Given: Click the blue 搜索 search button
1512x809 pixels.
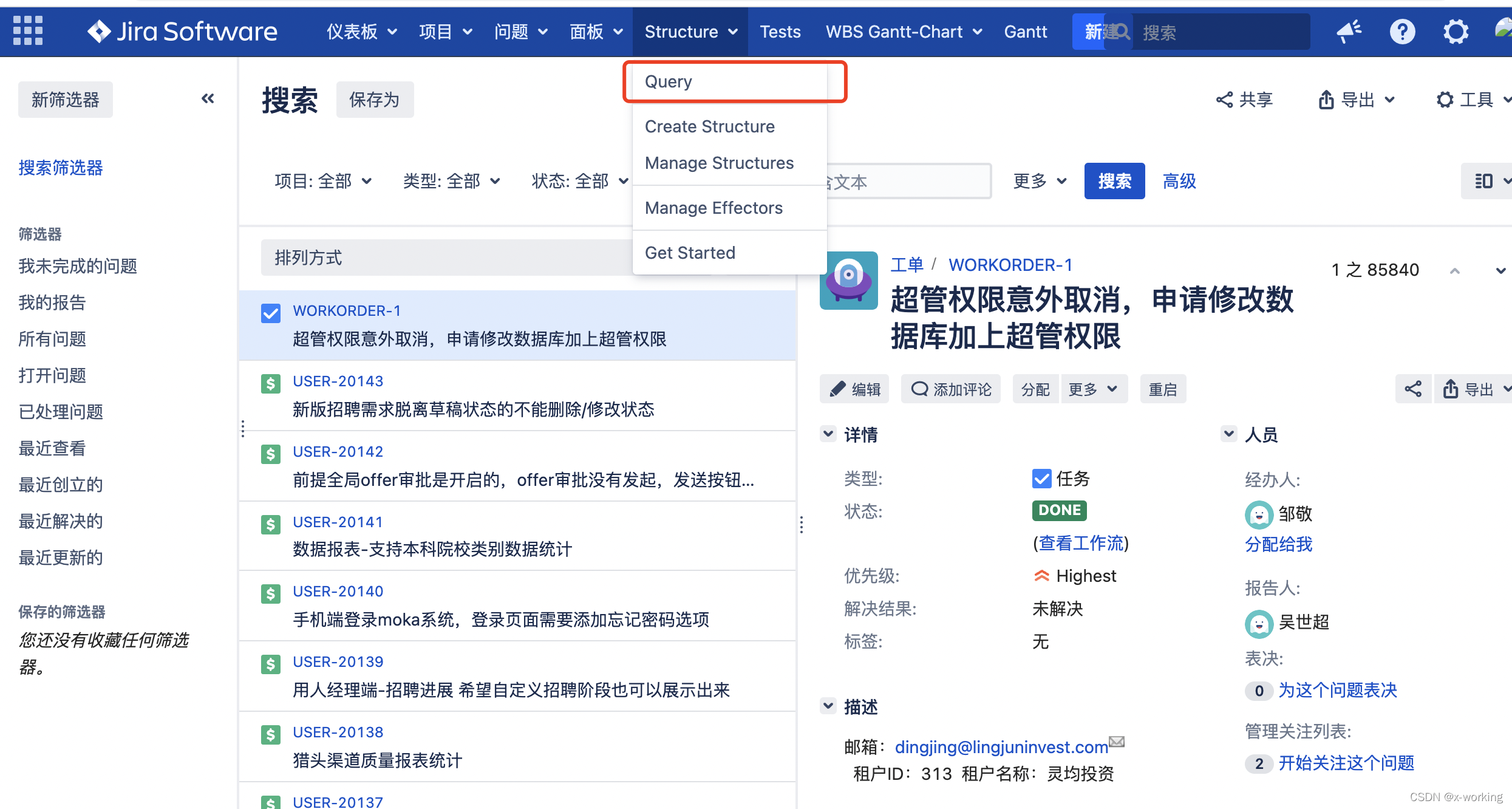Looking at the screenshot, I should pyautogui.click(x=1114, y=181).
